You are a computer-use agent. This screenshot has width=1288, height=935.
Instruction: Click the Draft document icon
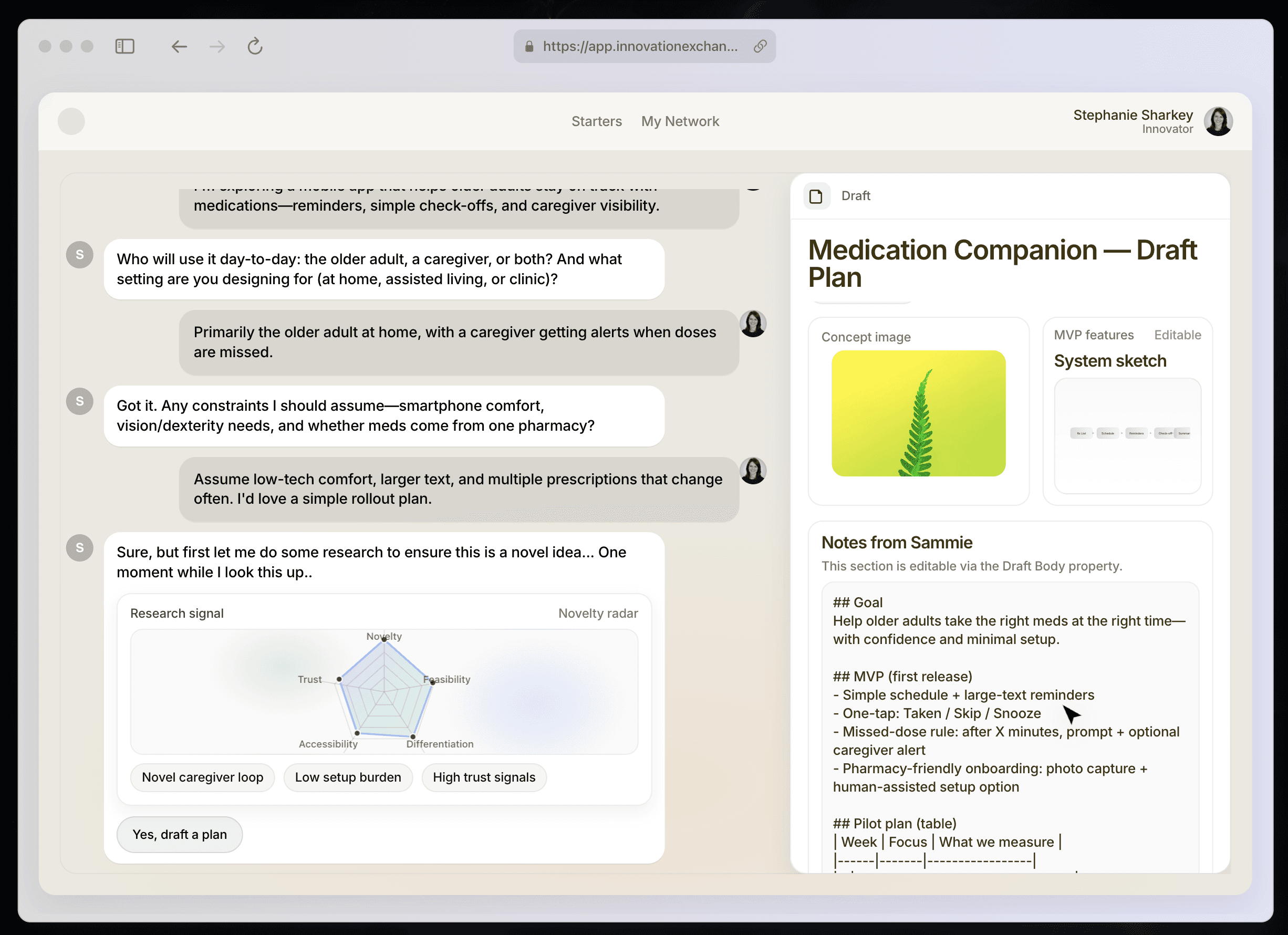click(816, 196)
